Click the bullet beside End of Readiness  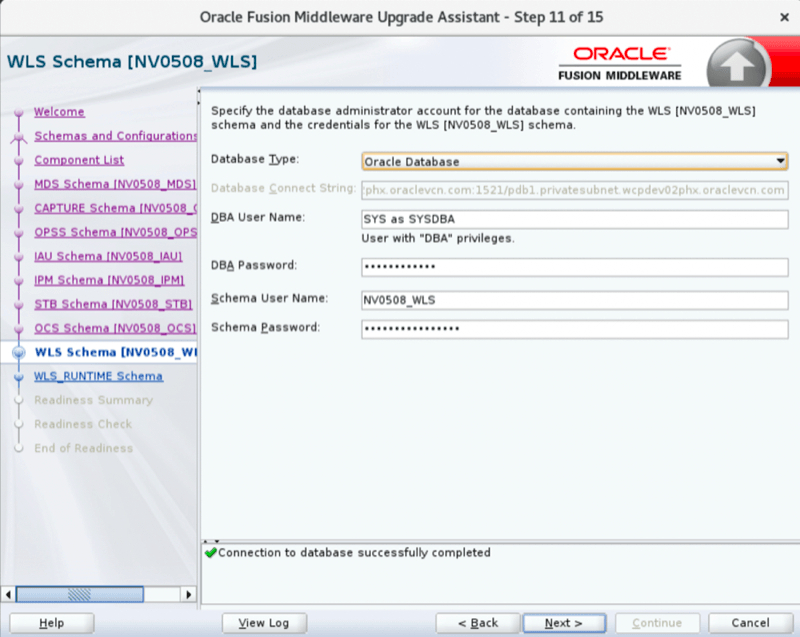tap(19, 448)
